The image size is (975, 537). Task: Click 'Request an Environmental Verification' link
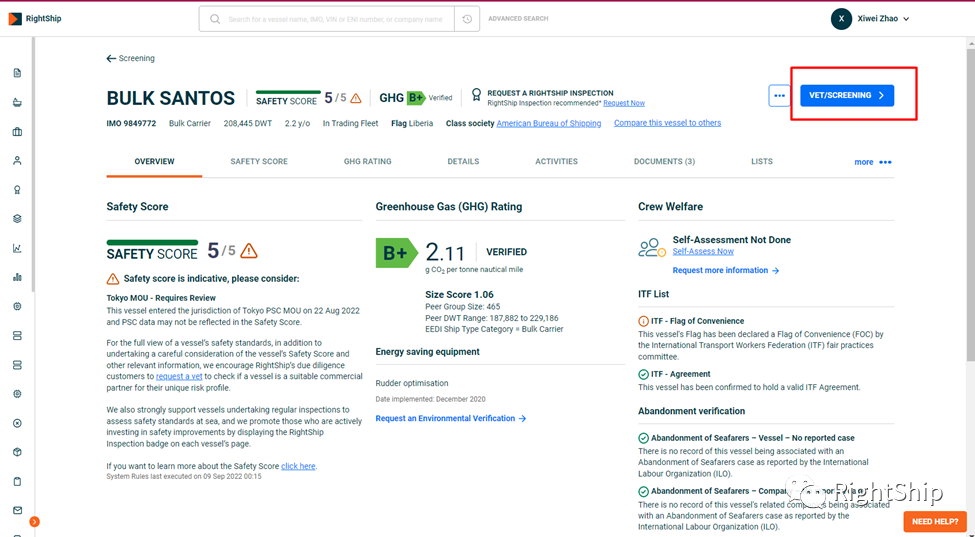pyautogui.click(x=451, y=419)
